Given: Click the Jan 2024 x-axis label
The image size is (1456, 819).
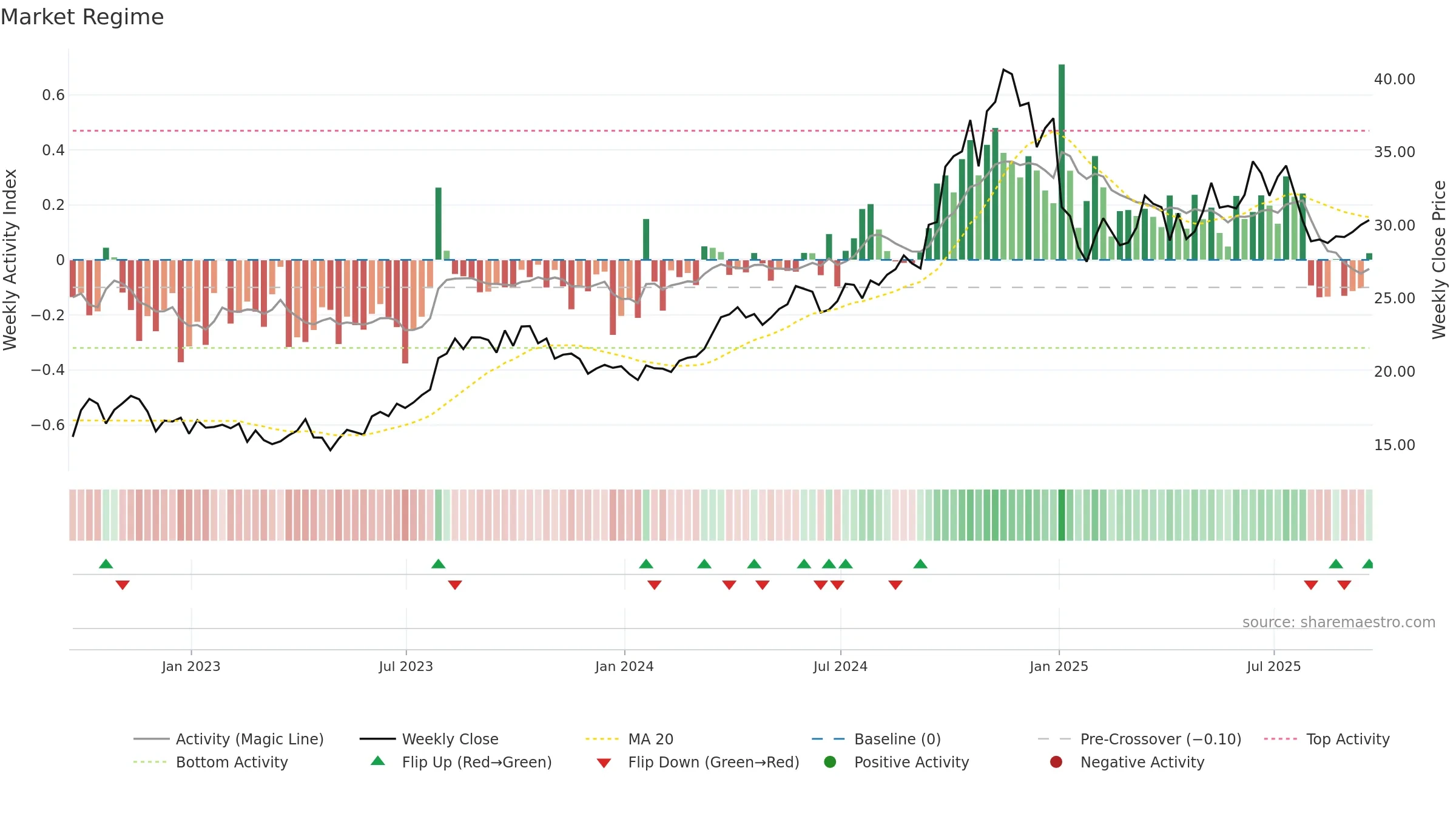Looking at the screenshot, I should coord(624,666).
